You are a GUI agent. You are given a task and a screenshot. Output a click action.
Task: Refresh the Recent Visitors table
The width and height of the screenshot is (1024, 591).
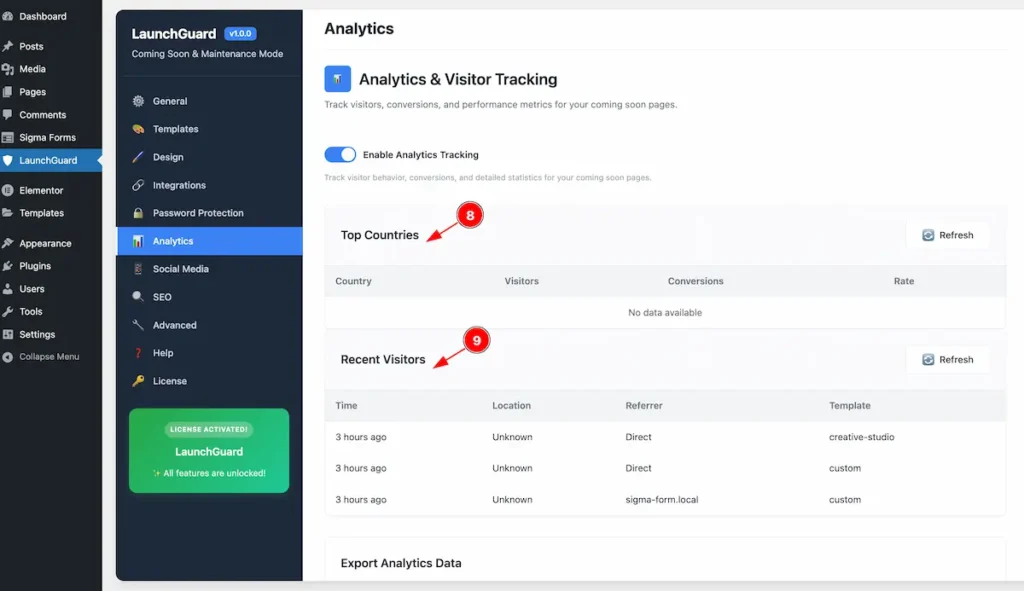pyautogui.click(x=948, y=360)
